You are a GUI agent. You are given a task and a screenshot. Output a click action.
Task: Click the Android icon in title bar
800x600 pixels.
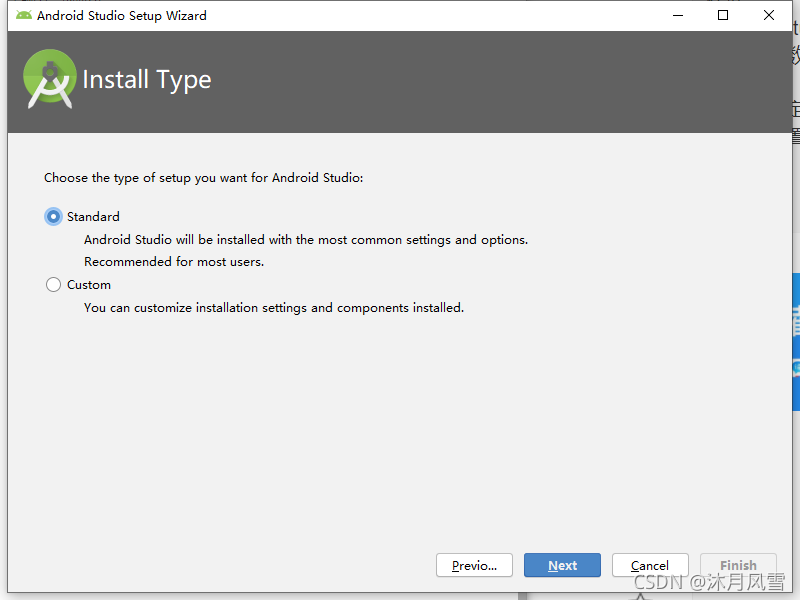23,15
